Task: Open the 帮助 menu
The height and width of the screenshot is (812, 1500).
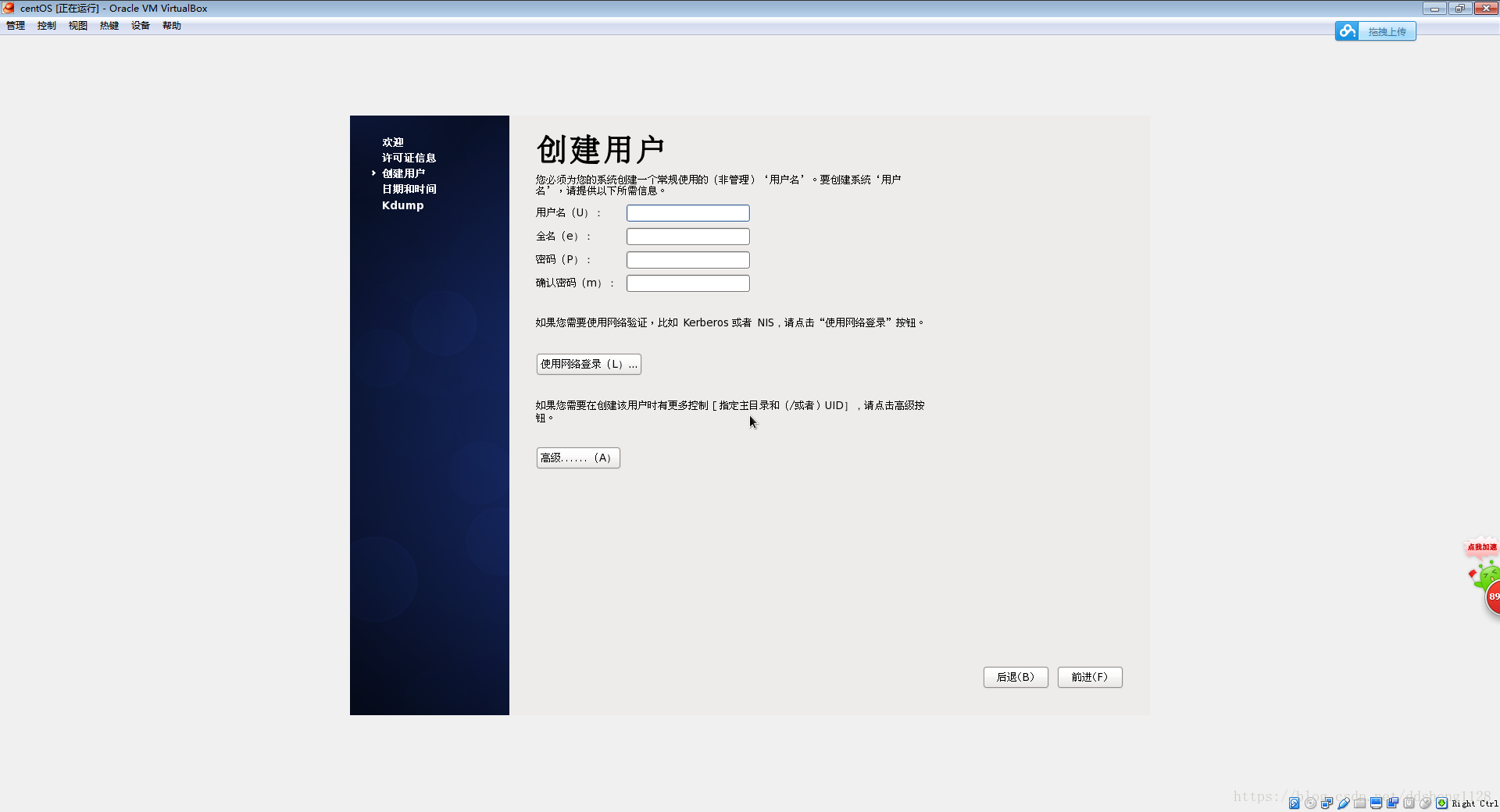Action: coord(172,26)
